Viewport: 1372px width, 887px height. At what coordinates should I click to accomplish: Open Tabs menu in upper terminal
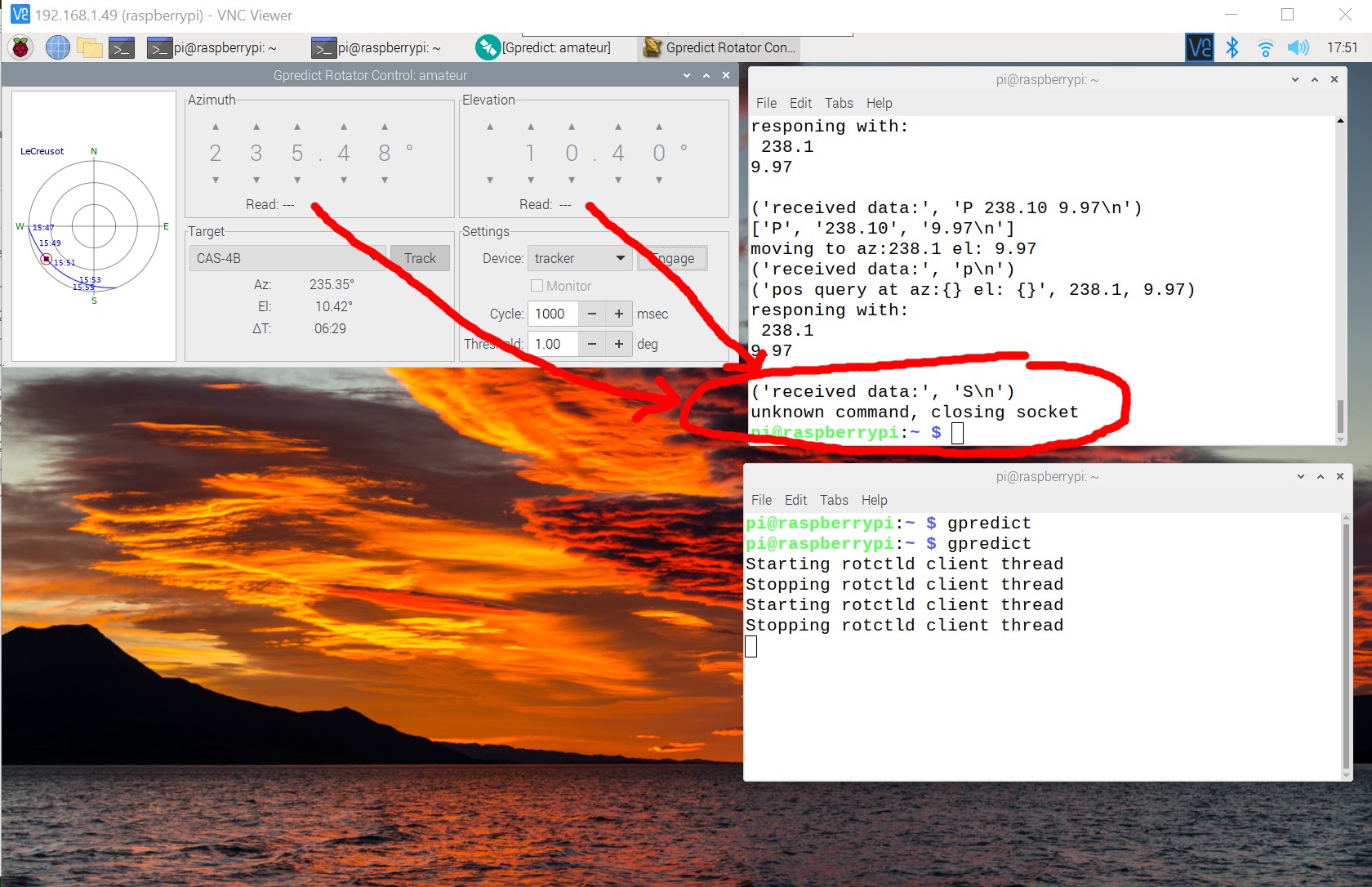(x=839, y=103)
